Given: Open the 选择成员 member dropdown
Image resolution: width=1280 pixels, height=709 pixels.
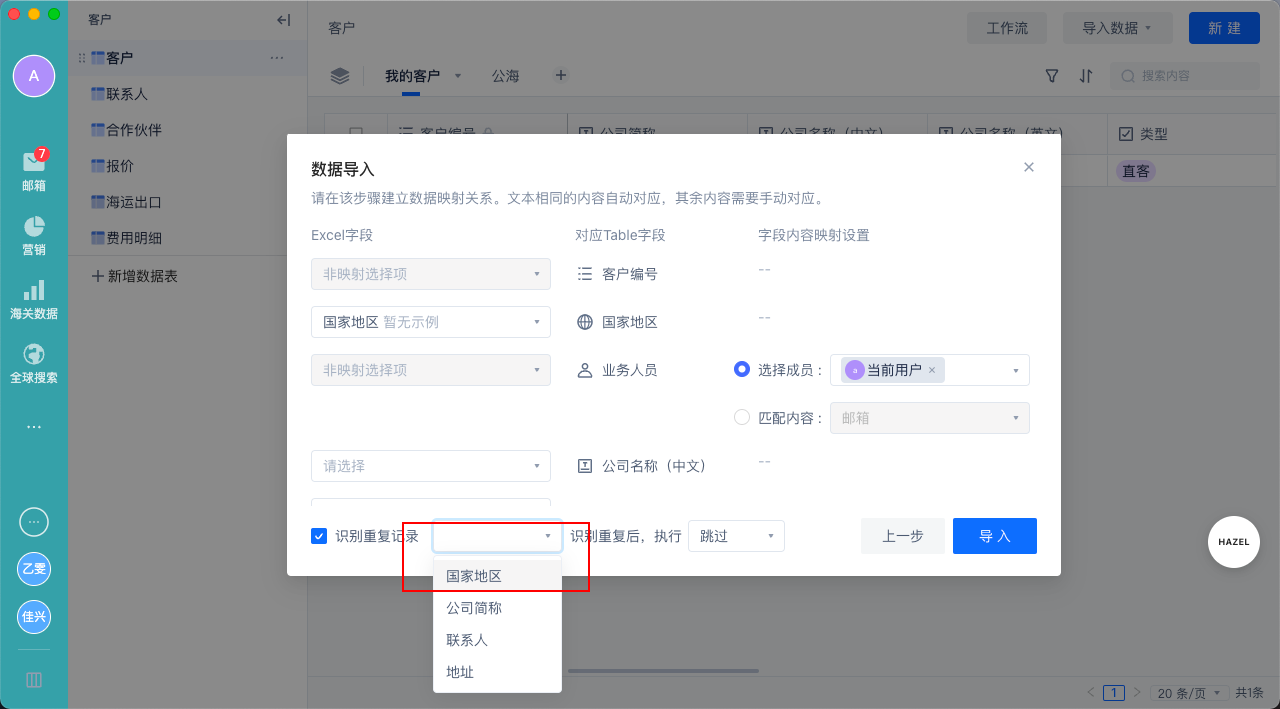Looking at the screenshot, I should 930,370.
